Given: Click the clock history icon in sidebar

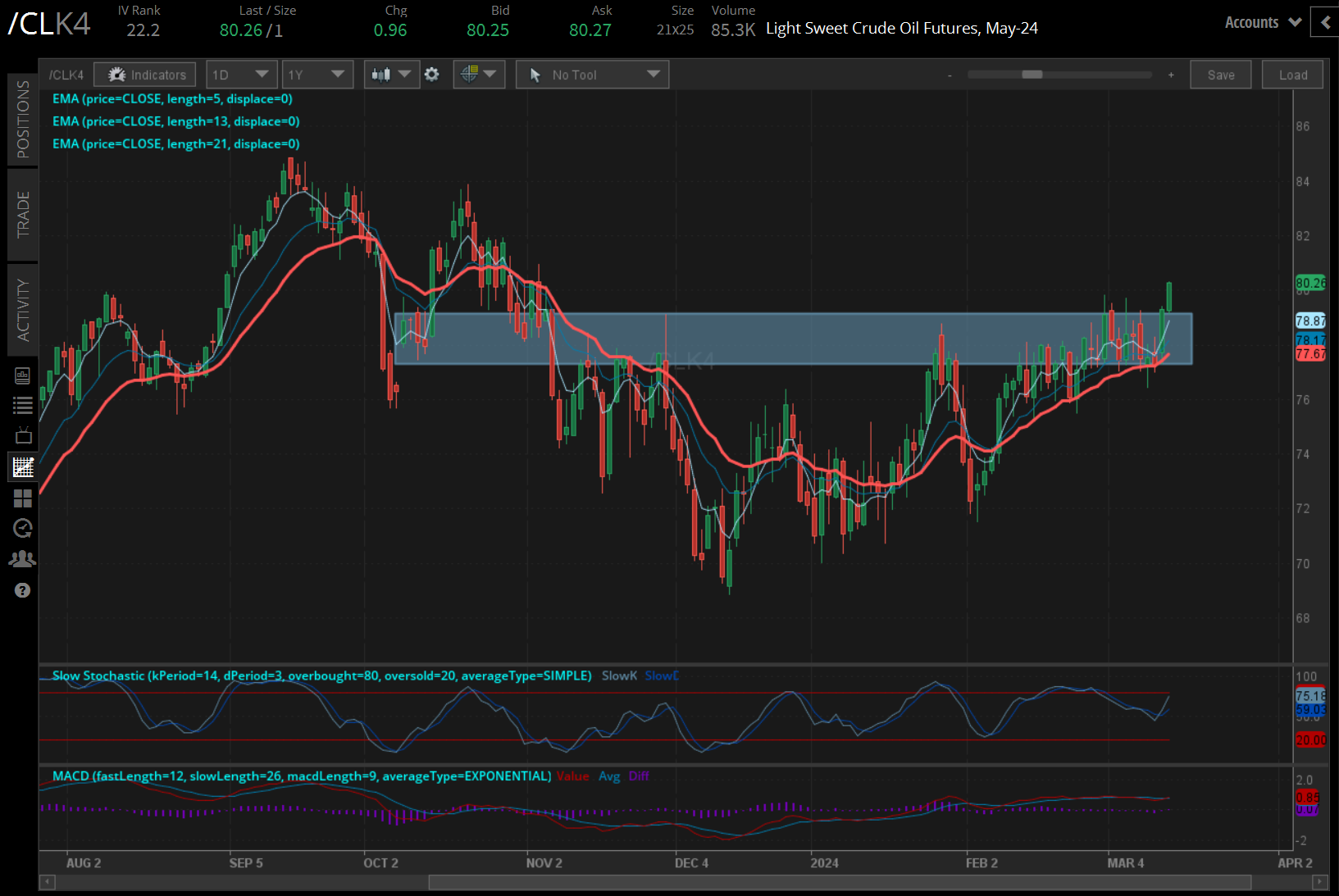Looking at the screenshot, I should tap(22, 528).
